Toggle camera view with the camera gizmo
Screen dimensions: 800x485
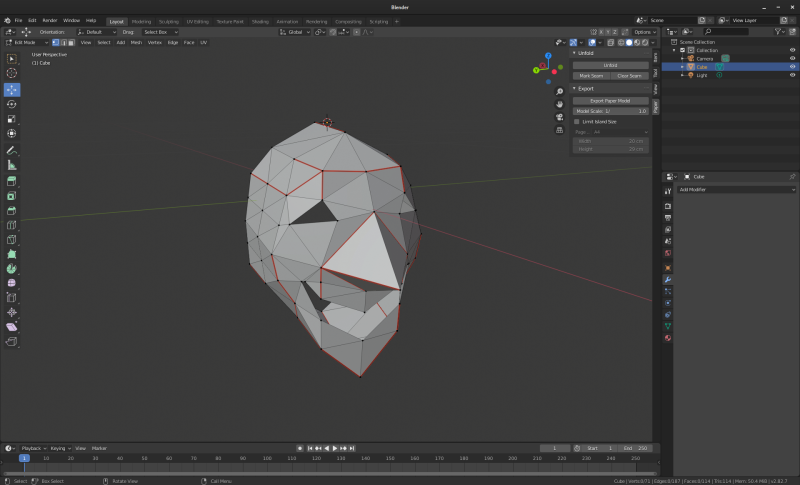[x=560, y=116]
